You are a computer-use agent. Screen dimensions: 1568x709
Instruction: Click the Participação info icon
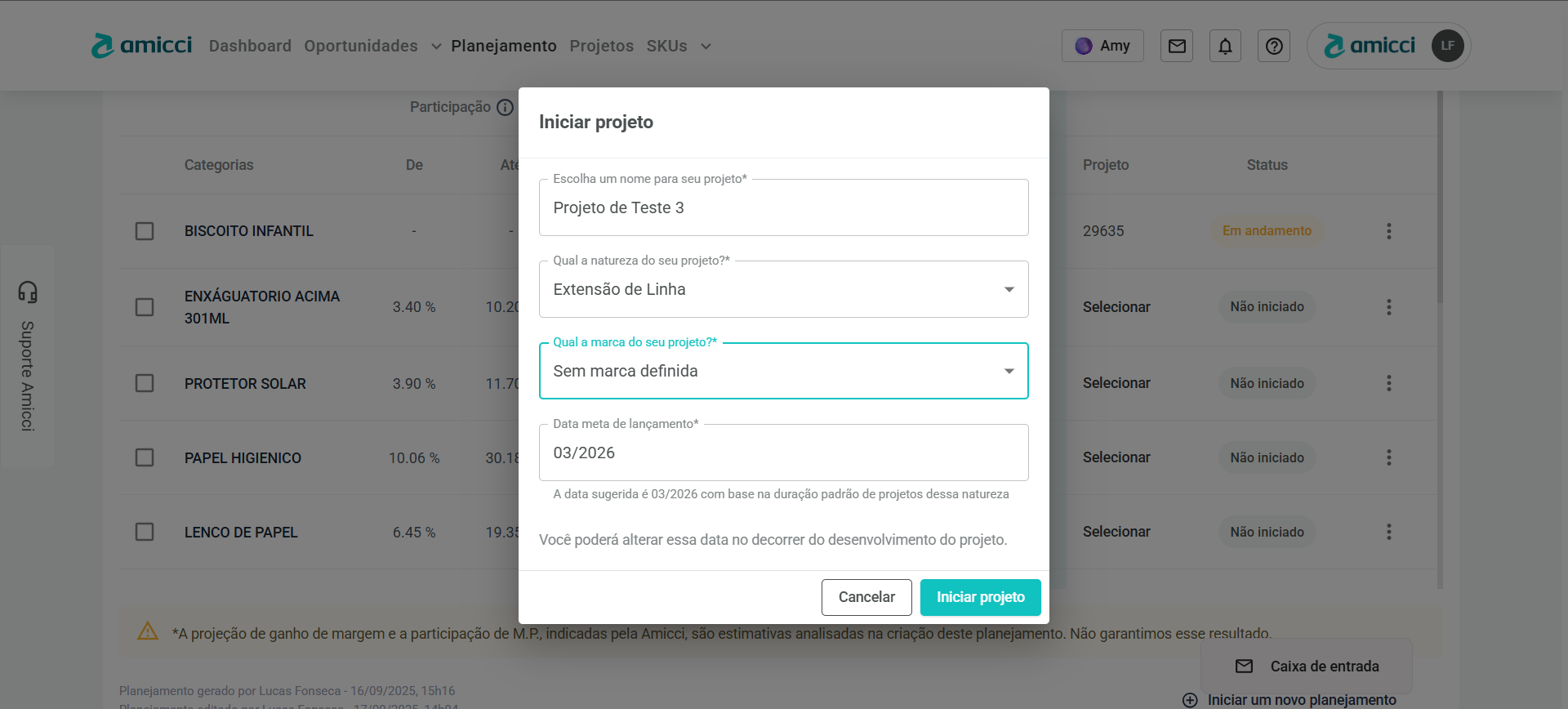(506, 108)
